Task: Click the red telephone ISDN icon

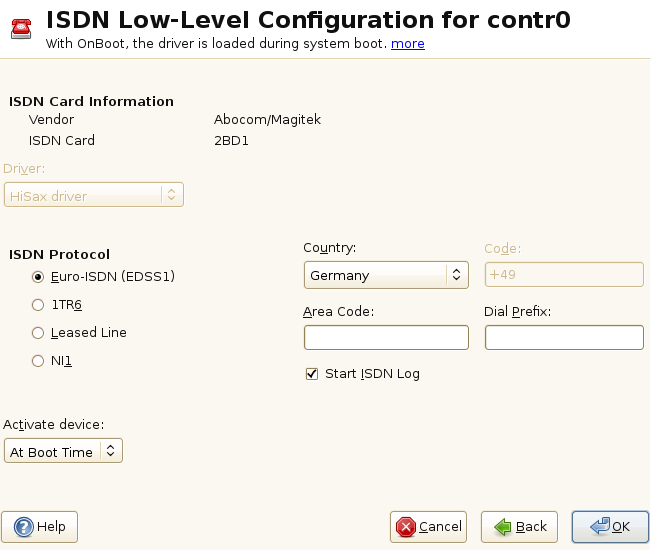Action: pos(21,28)
